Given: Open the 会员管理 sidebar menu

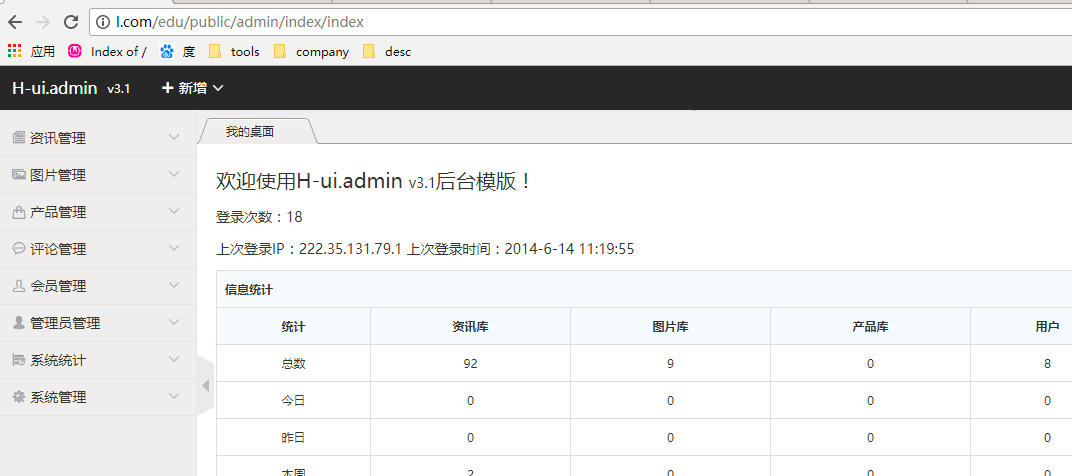Looking at the screenshot, I should [58, 286].
